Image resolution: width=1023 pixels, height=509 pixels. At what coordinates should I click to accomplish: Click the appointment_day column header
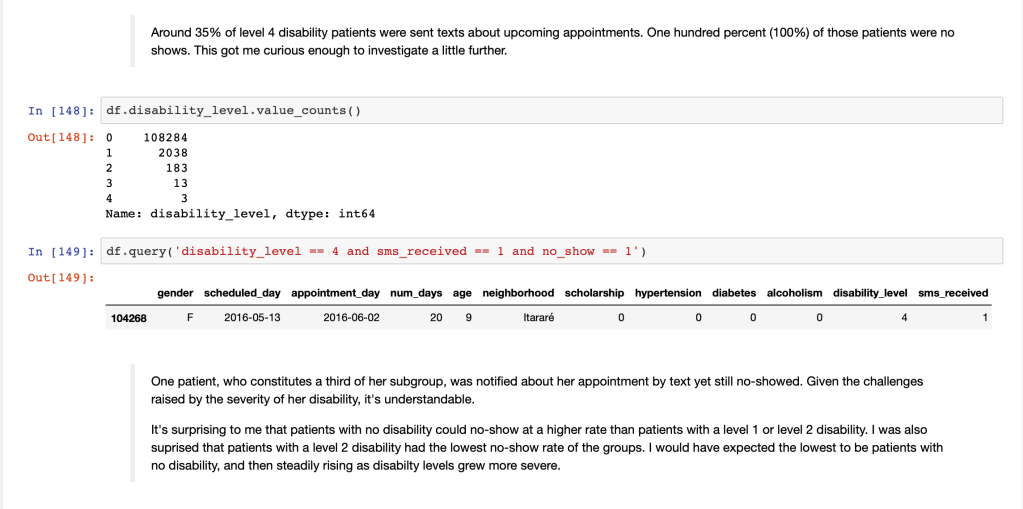point(336,293)
